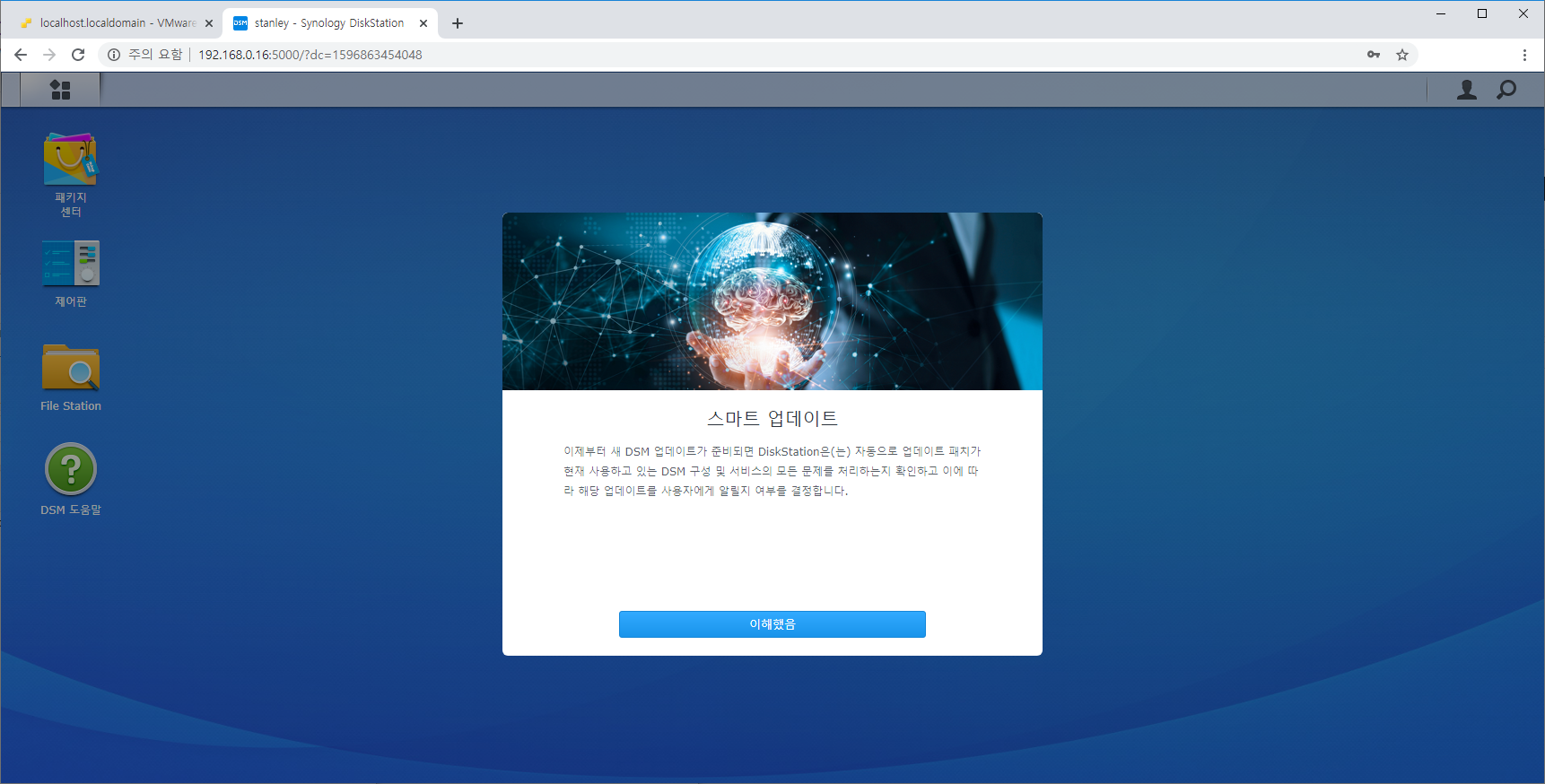Click the 스마트 업데이트 dialog heading
Image resolution: width=1545 pixels, height=784 pixels.
click(772, 418)
